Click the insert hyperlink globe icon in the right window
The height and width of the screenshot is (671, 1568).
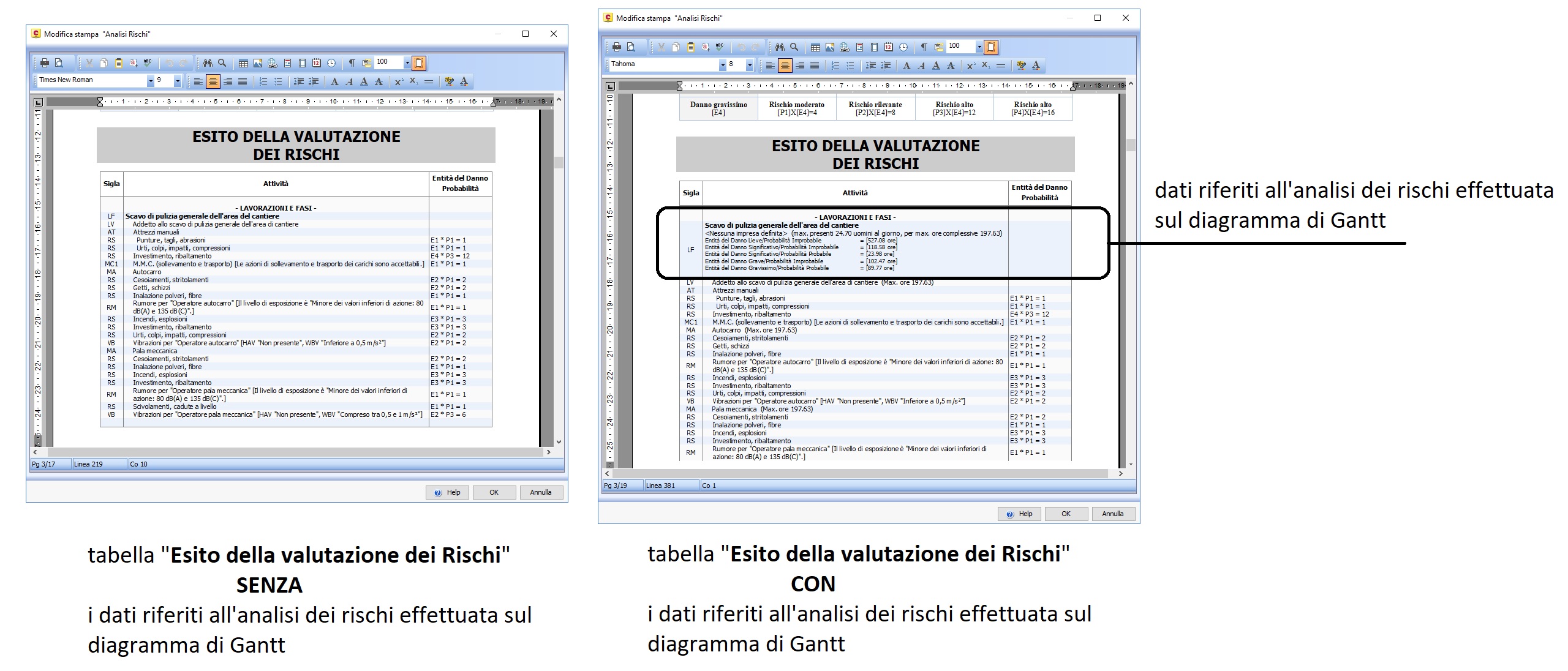(x=845, y=47)
